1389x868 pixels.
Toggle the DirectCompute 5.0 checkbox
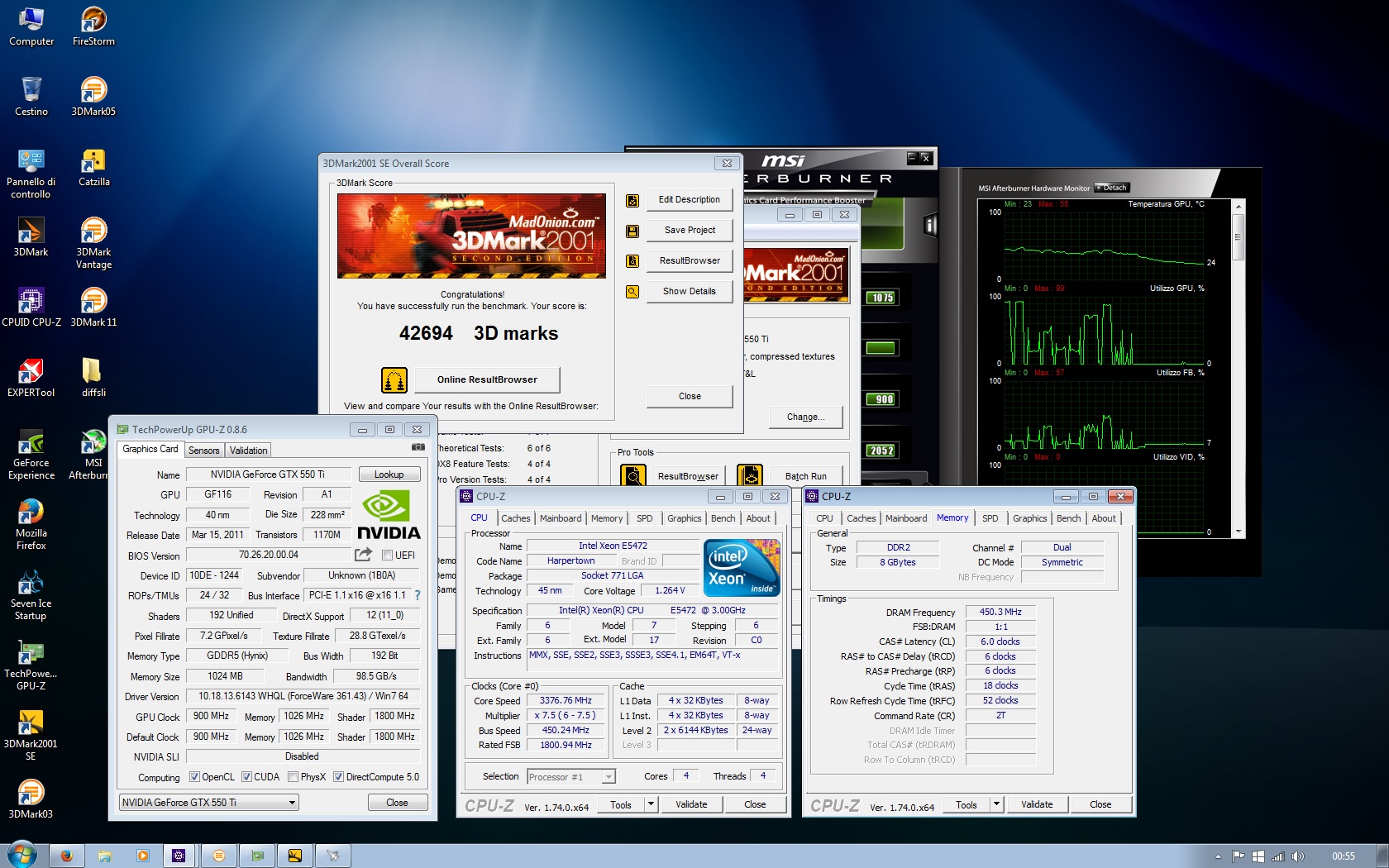tap(338, 777)
